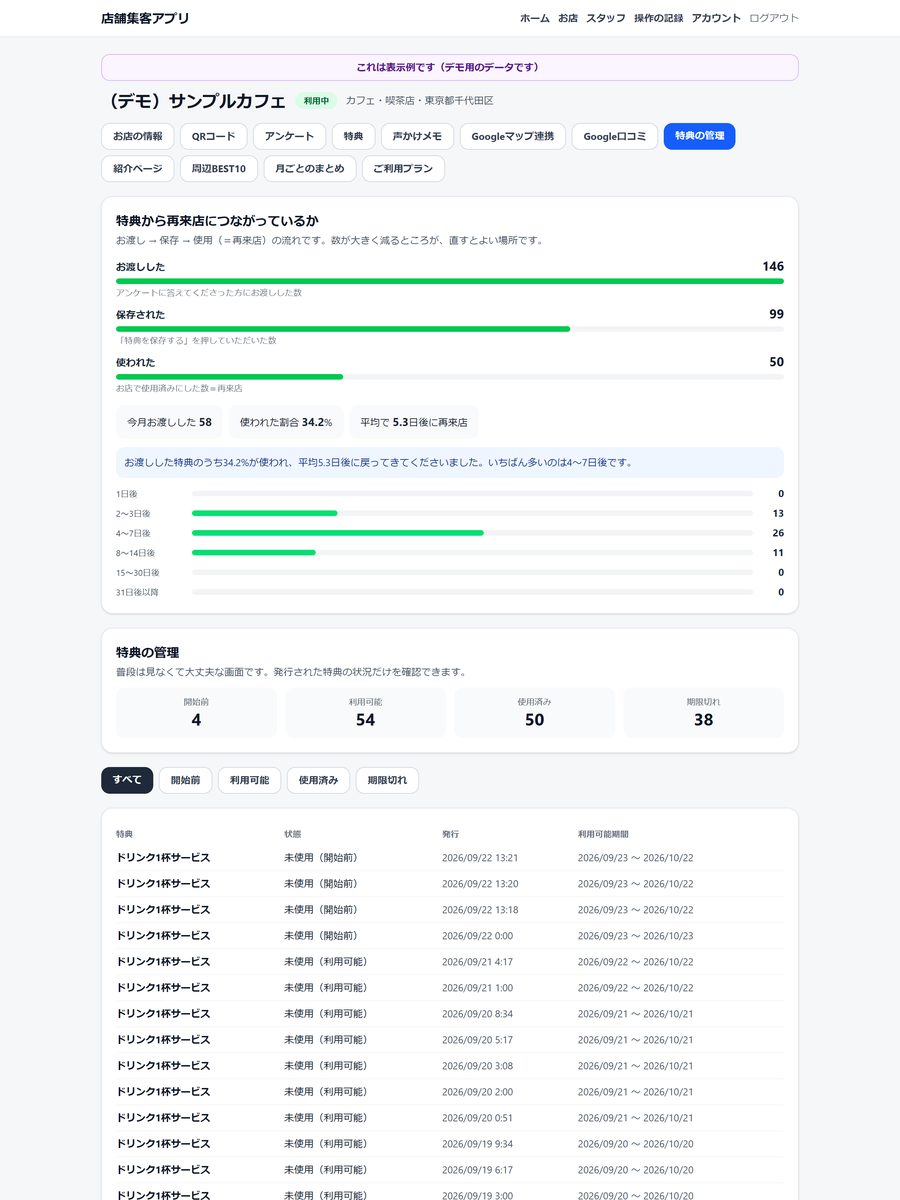View 操作の記録 from the header
The width and height of the screenshot is (900, 1200).
click(x=659, y=18)
